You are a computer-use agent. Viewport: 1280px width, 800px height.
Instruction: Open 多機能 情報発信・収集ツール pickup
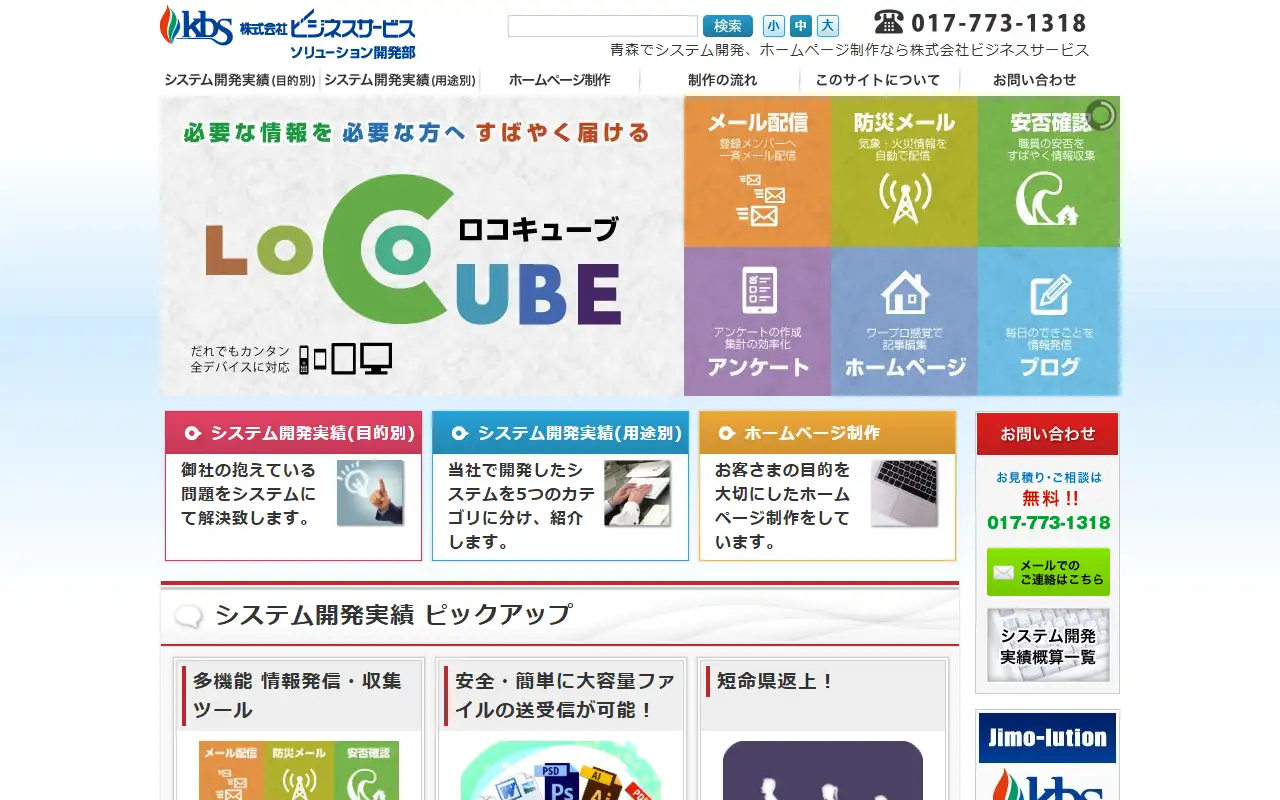coord(298,695)
